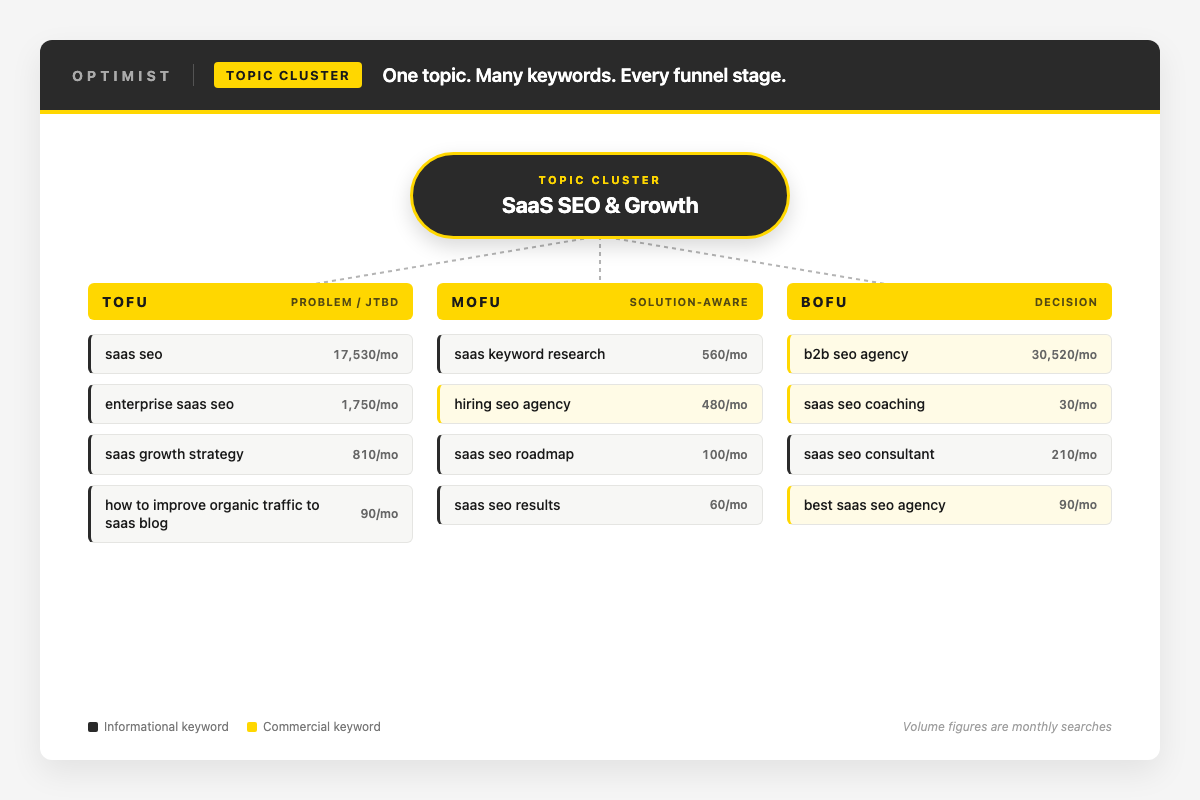Click 'Volume figures are monthly searches' note
Viewport: 1200px width, 800px height.
[1007, 727]
